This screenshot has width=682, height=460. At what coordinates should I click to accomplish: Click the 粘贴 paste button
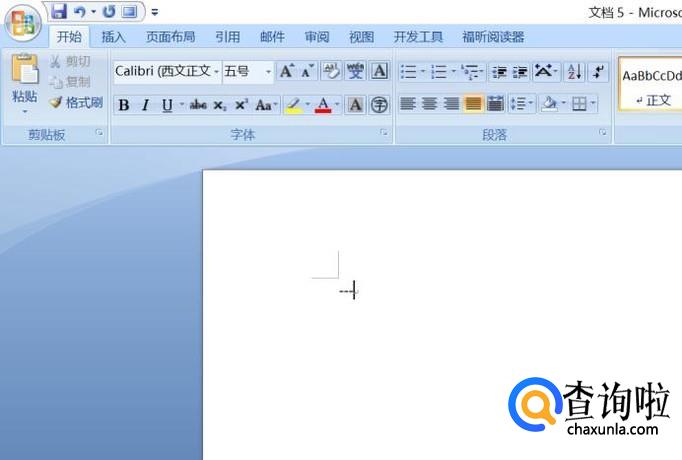click(x=24, y=76)
